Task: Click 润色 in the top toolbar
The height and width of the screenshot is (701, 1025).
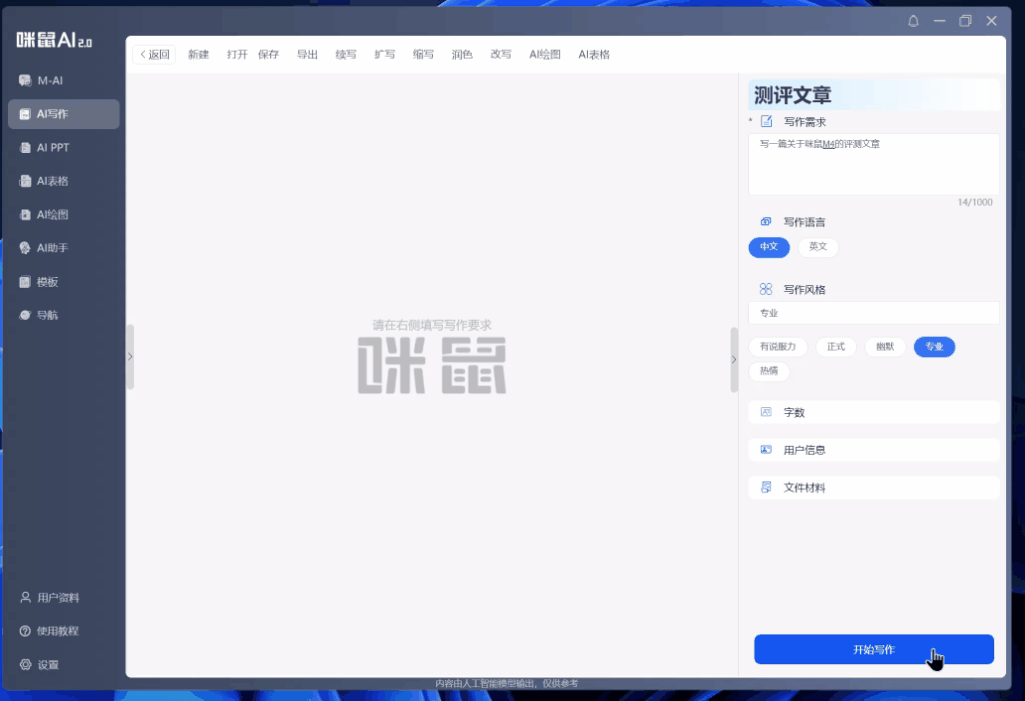Action: click(462, 55)
